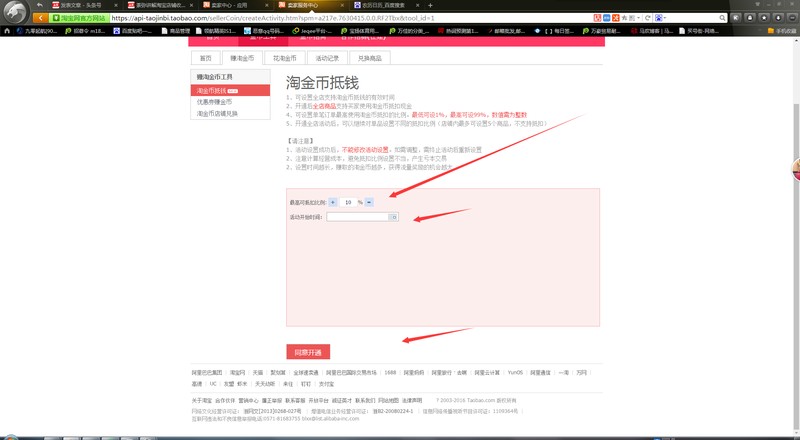Open the 天猫 footer link

pyautogui.click(x=258, y=373)
